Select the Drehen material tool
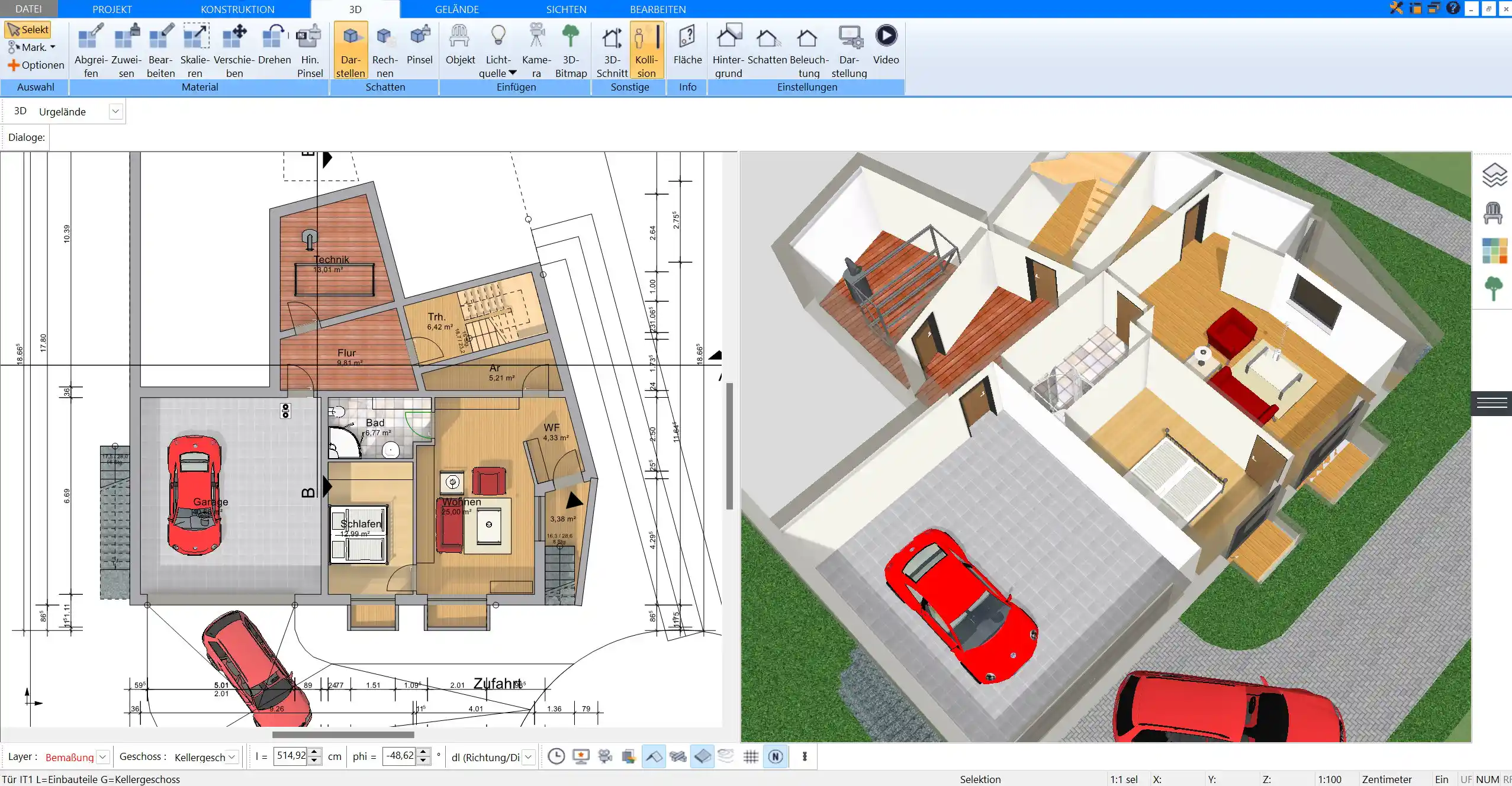 (x=275, y=44)
